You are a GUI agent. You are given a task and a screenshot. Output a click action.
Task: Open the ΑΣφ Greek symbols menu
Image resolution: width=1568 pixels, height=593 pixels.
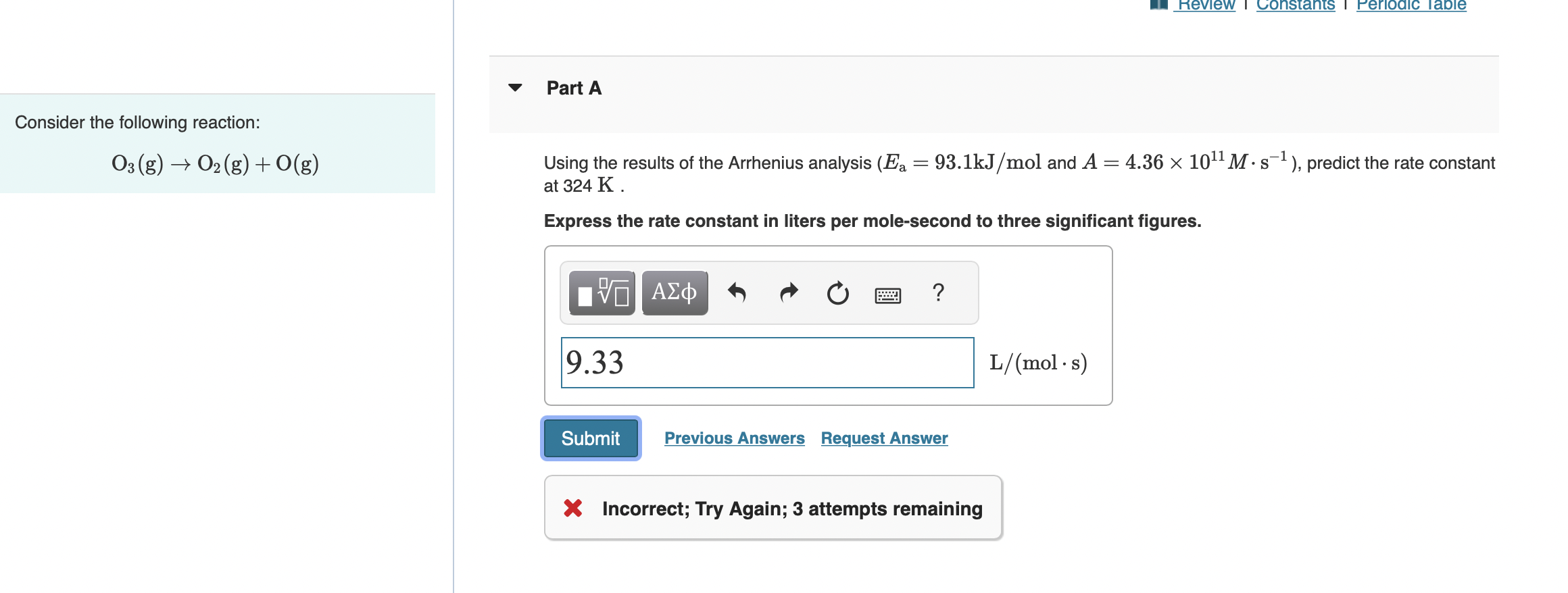(673, 292)
